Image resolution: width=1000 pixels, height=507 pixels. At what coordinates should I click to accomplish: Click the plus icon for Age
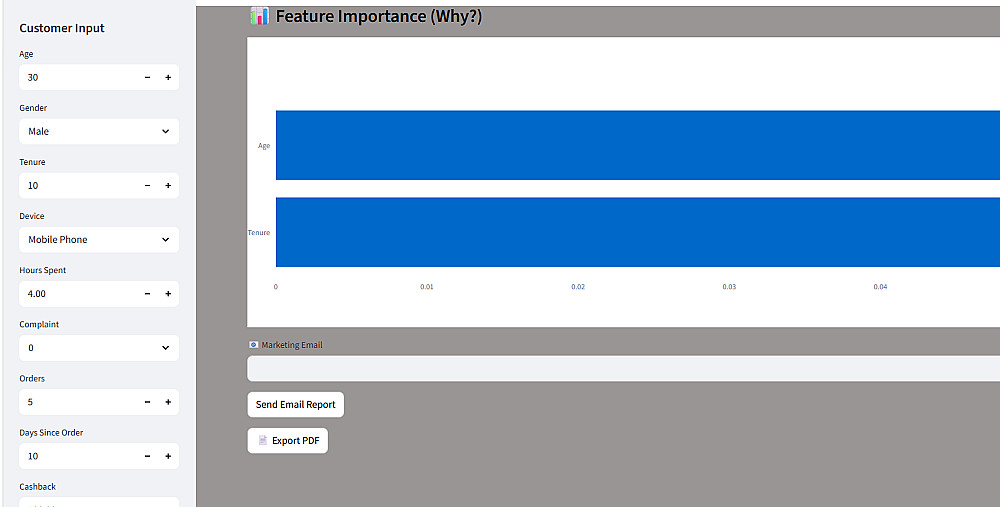tap(168, 77)
